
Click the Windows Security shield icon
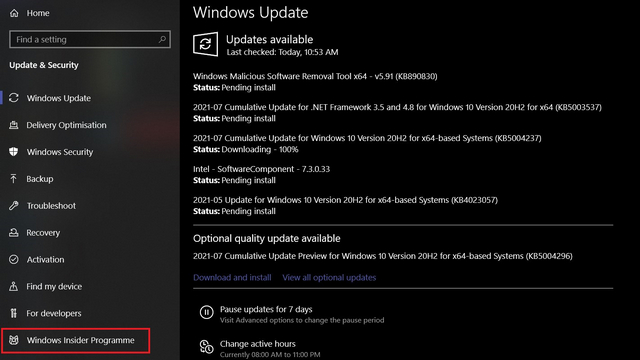point(14,152)
